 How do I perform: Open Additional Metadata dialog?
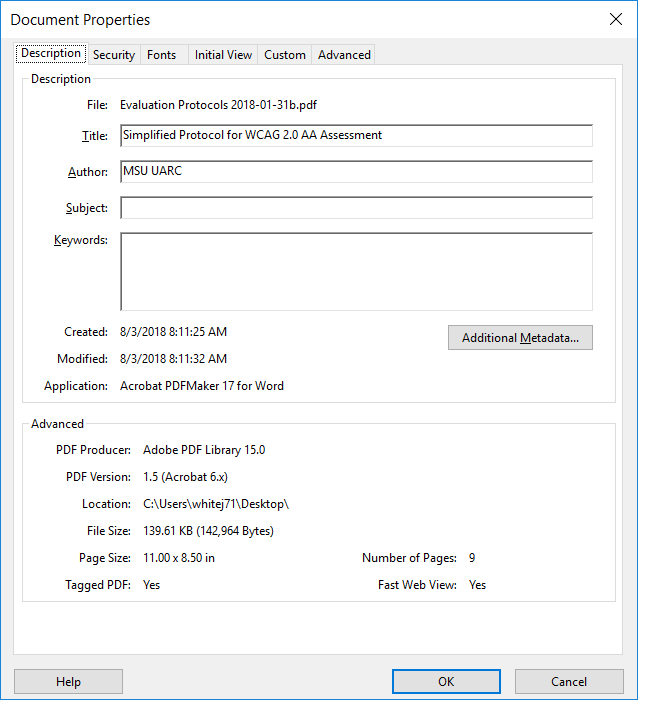click(520, 338)
